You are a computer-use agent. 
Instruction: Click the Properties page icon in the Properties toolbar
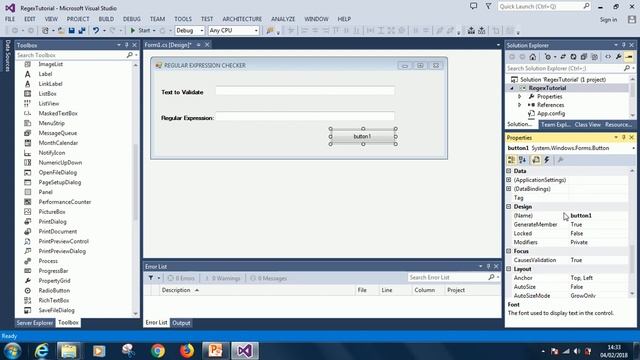pyautogui.click(x=536, y=160)
